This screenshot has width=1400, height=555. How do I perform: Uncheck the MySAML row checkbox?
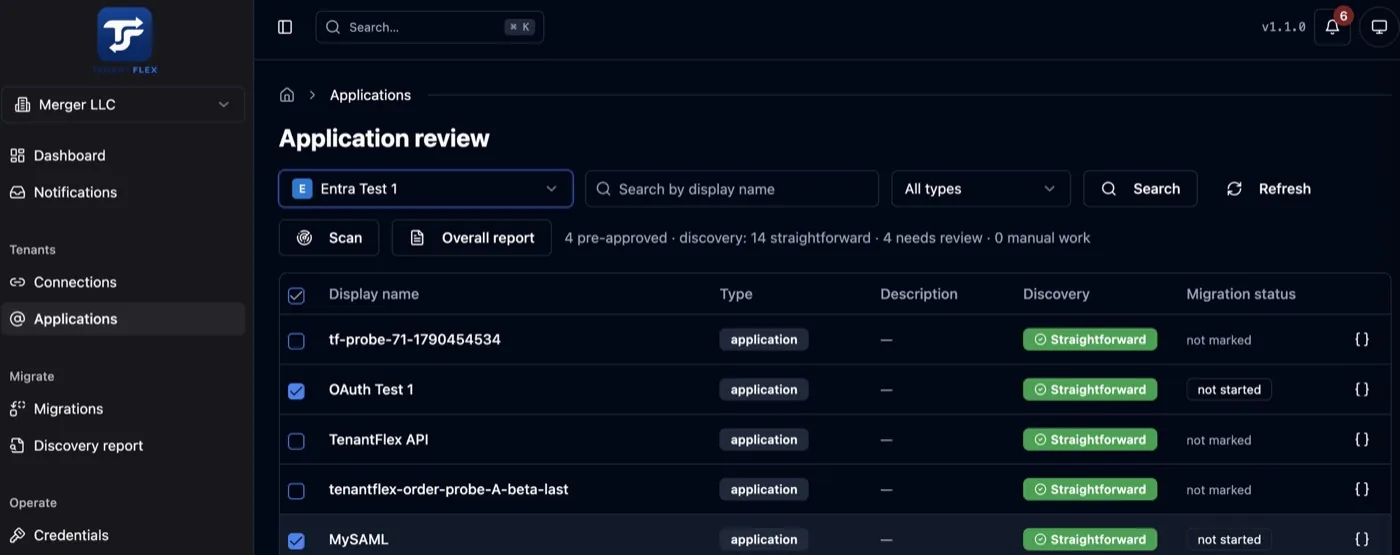coord(296,541)
